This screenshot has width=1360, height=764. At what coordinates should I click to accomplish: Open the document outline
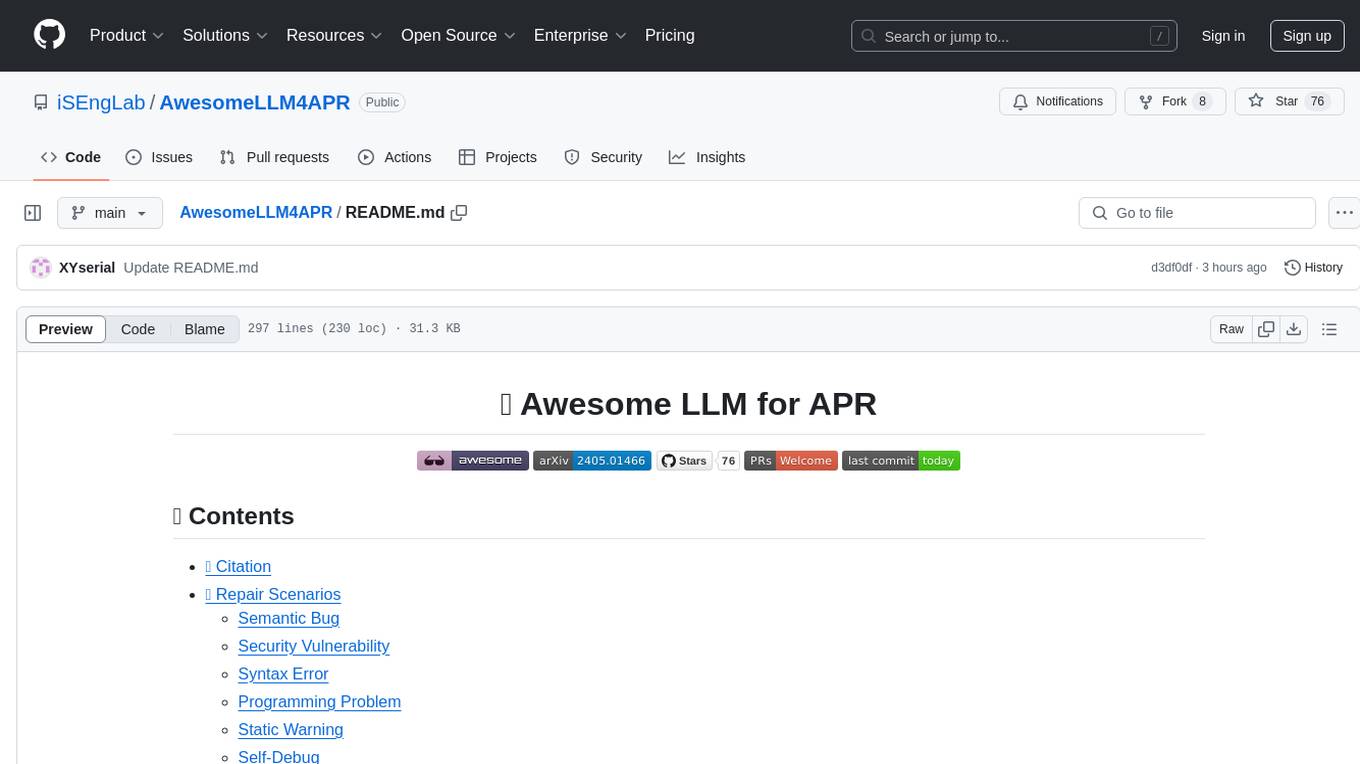[x=1329, y=329]
